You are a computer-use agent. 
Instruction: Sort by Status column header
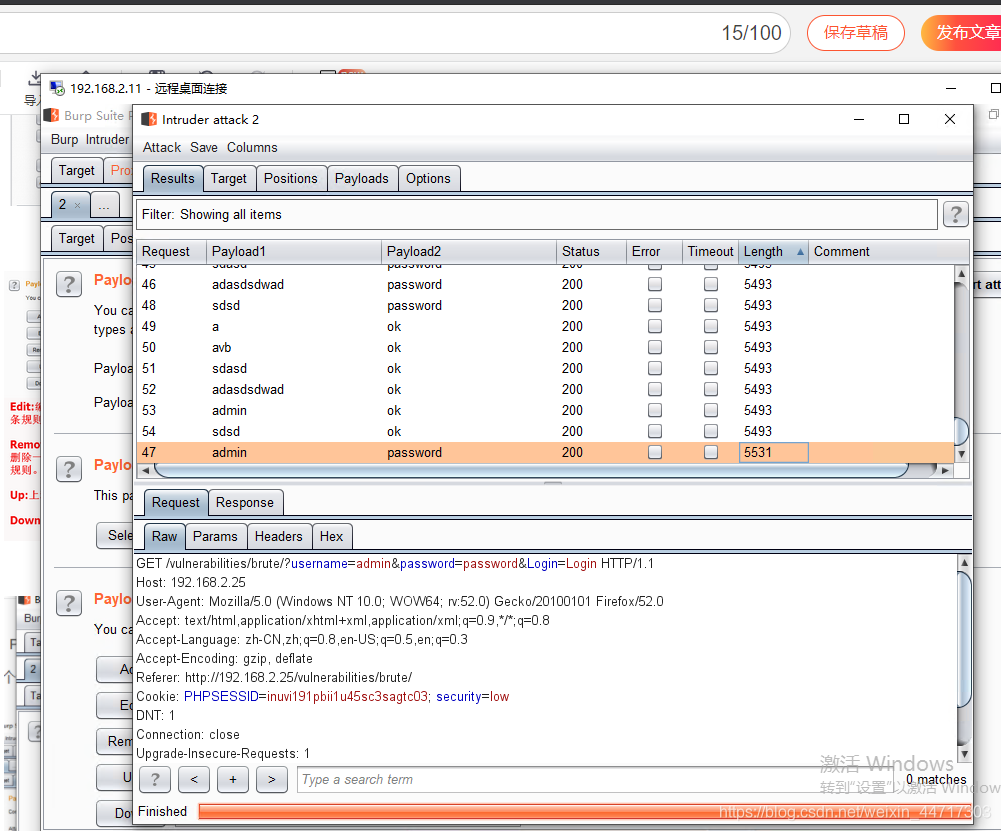pos(591,251)
